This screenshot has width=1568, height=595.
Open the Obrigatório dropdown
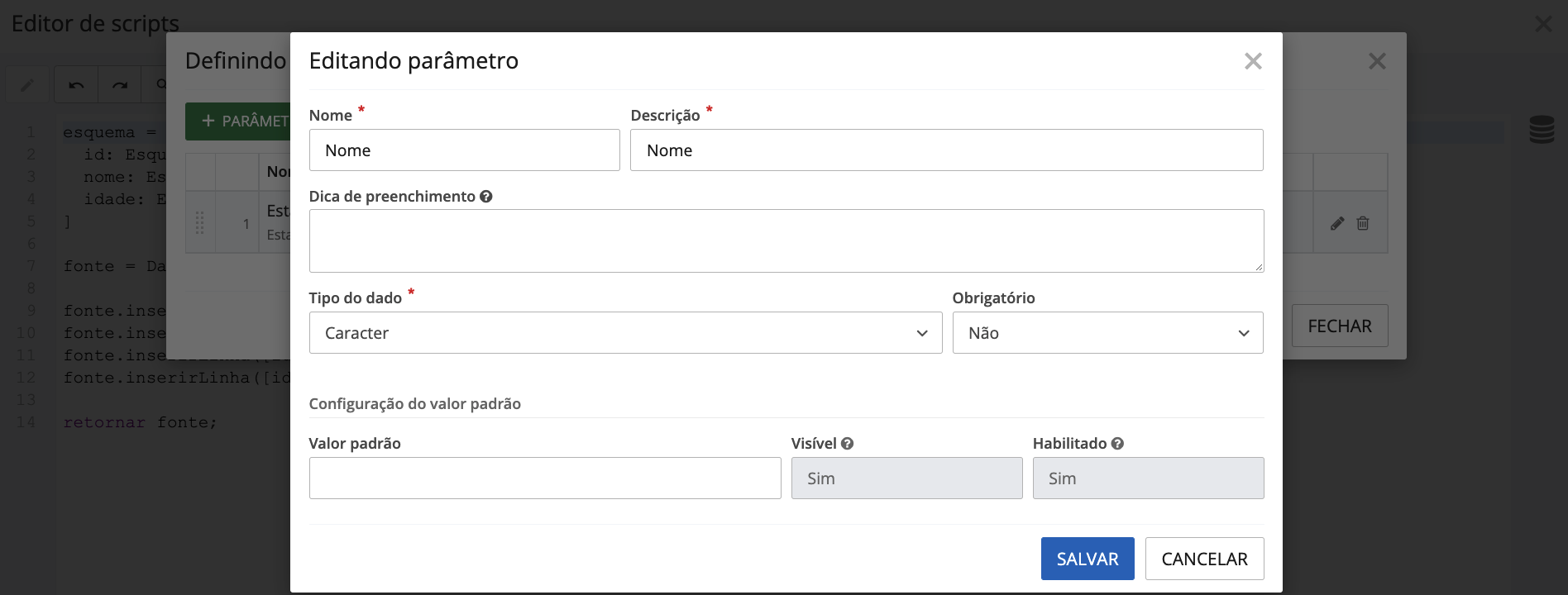click(x=1107, y=333)
